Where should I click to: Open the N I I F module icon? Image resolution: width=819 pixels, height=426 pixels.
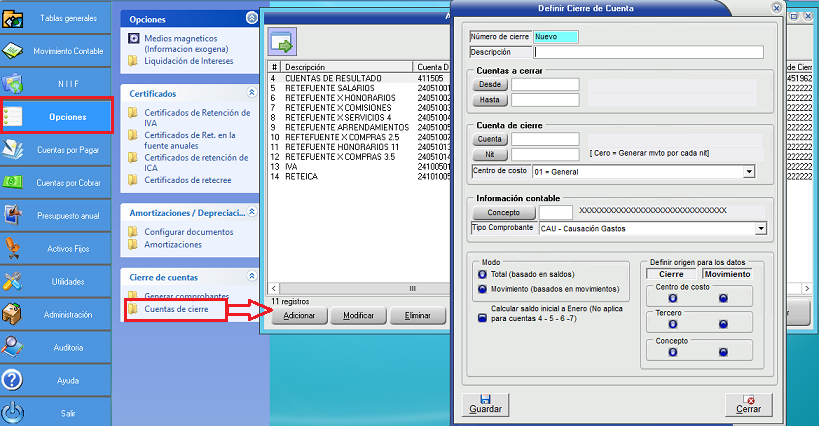pyautogui.click(x=14, y=83)
